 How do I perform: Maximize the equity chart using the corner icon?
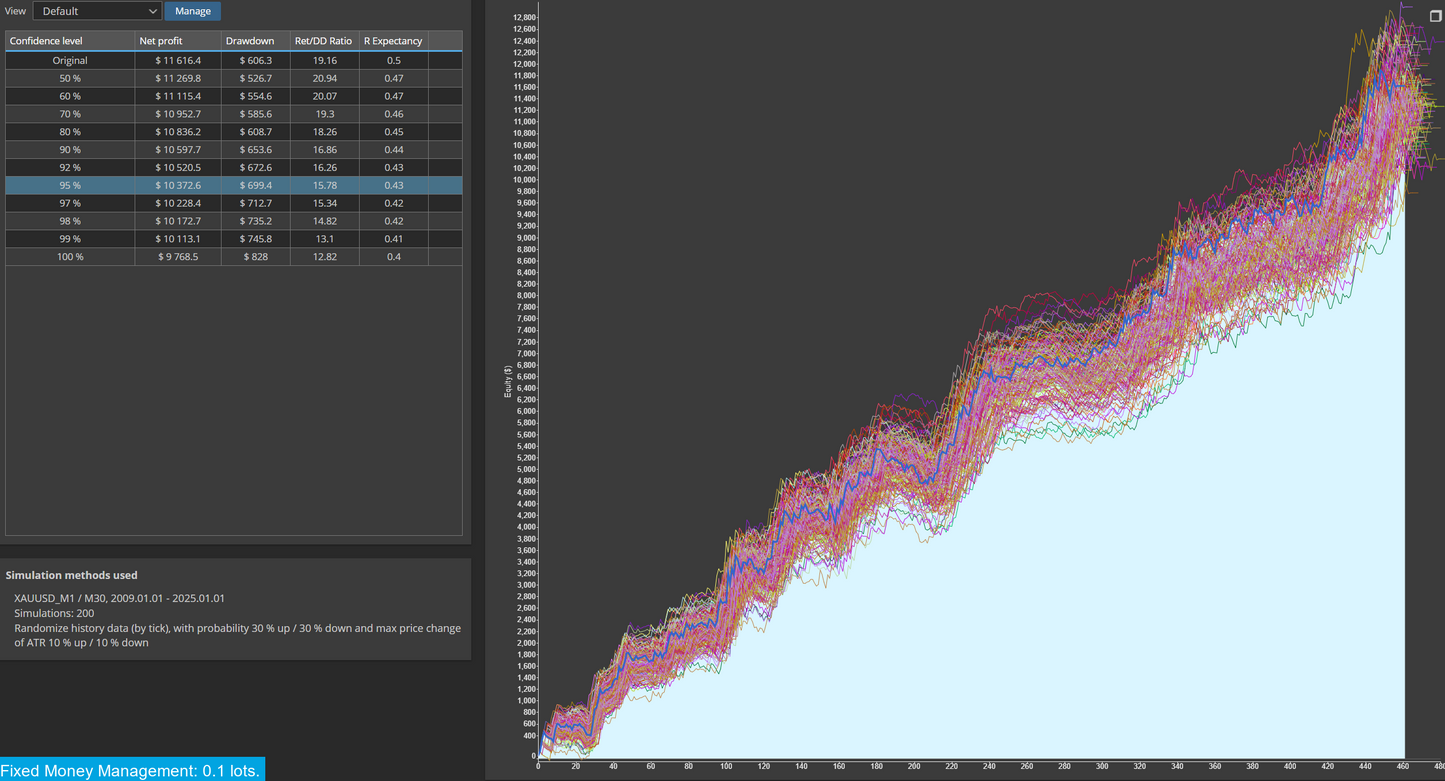point(1436,16)
